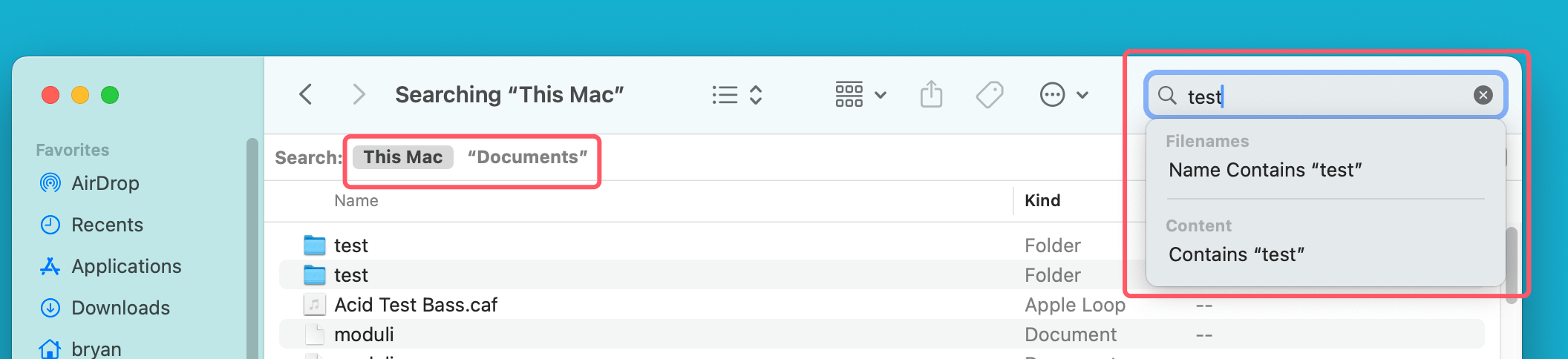Choose content Contains "test" suggestion
Image resolution: width=1568 pixels, height=359 pixels.
click(1236, 255)
